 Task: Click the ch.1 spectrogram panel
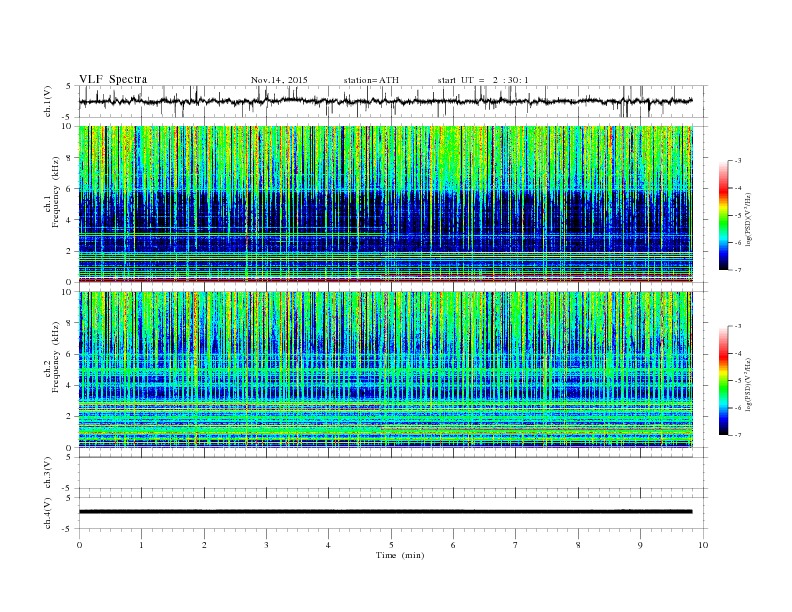(385, 204)
